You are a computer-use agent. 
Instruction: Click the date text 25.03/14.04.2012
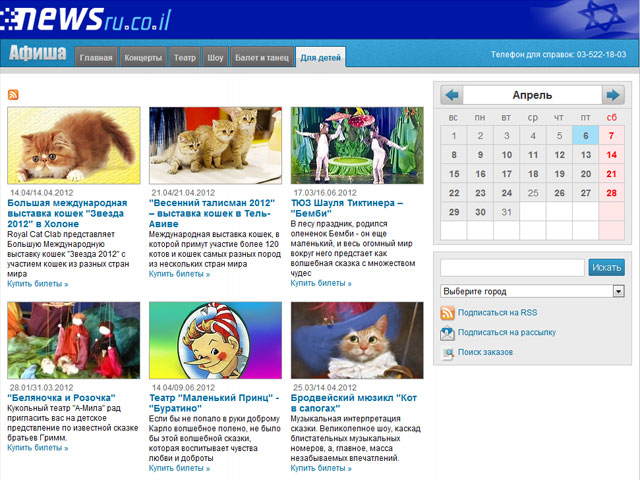point(325,387)
